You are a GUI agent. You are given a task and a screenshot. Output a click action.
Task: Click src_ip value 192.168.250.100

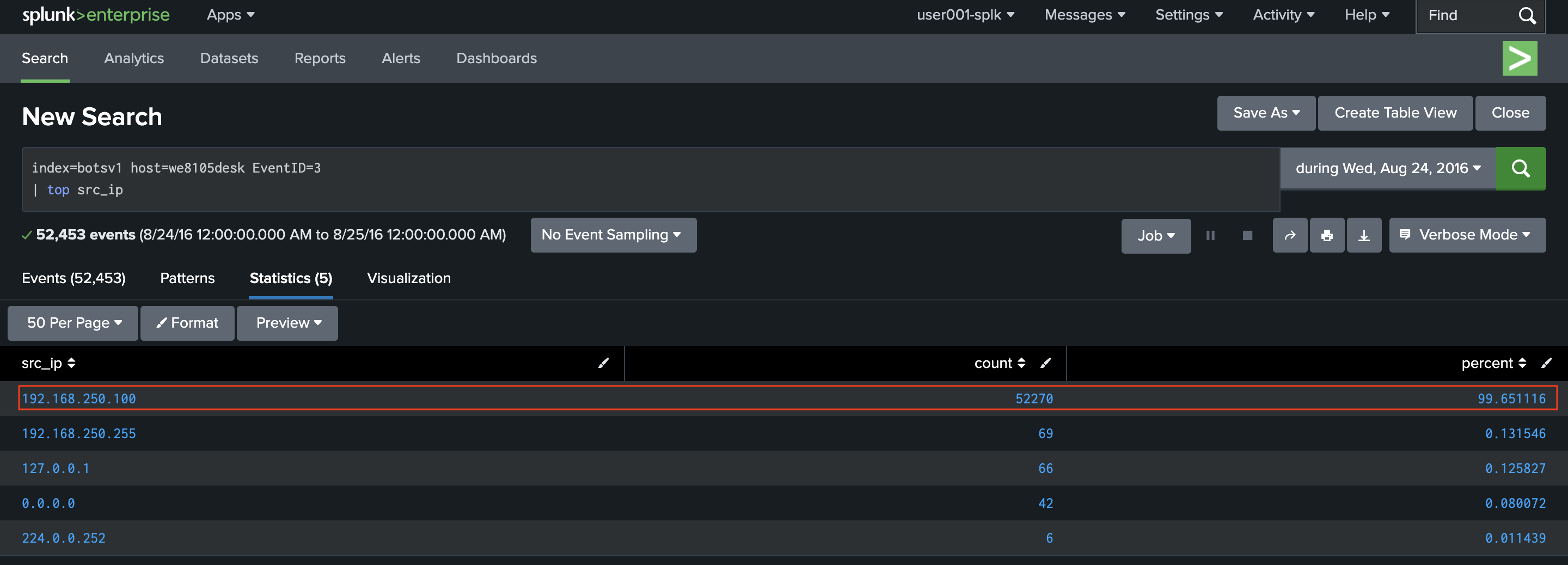79,398
